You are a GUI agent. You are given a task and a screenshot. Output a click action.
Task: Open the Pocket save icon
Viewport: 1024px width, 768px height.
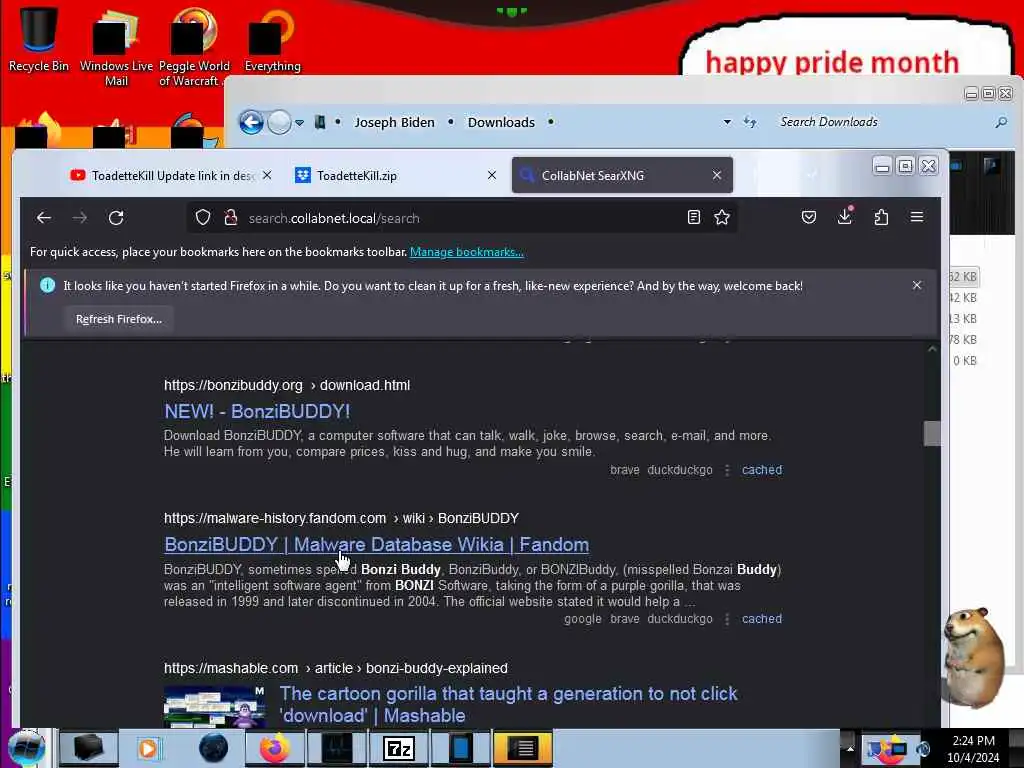(x=808, y=217)
